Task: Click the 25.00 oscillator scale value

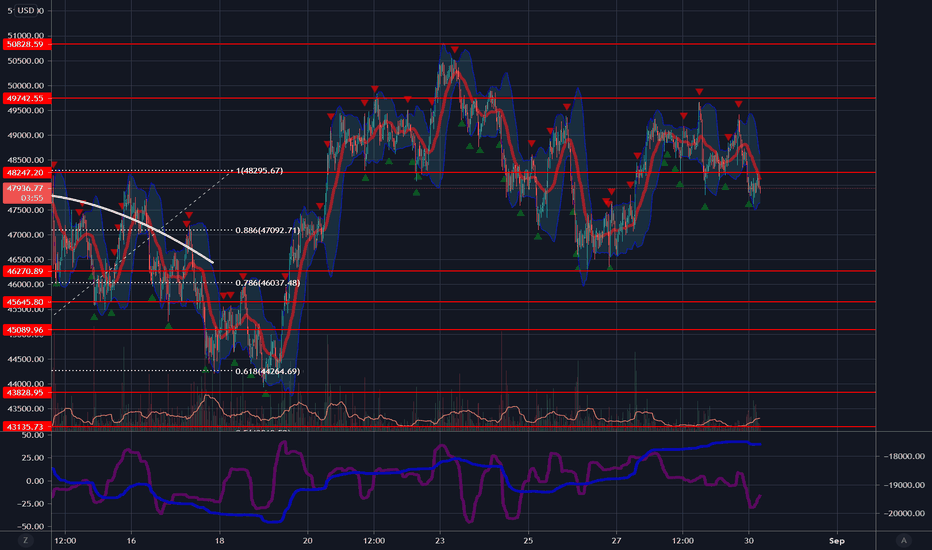Action: click(x=33, y=457)
